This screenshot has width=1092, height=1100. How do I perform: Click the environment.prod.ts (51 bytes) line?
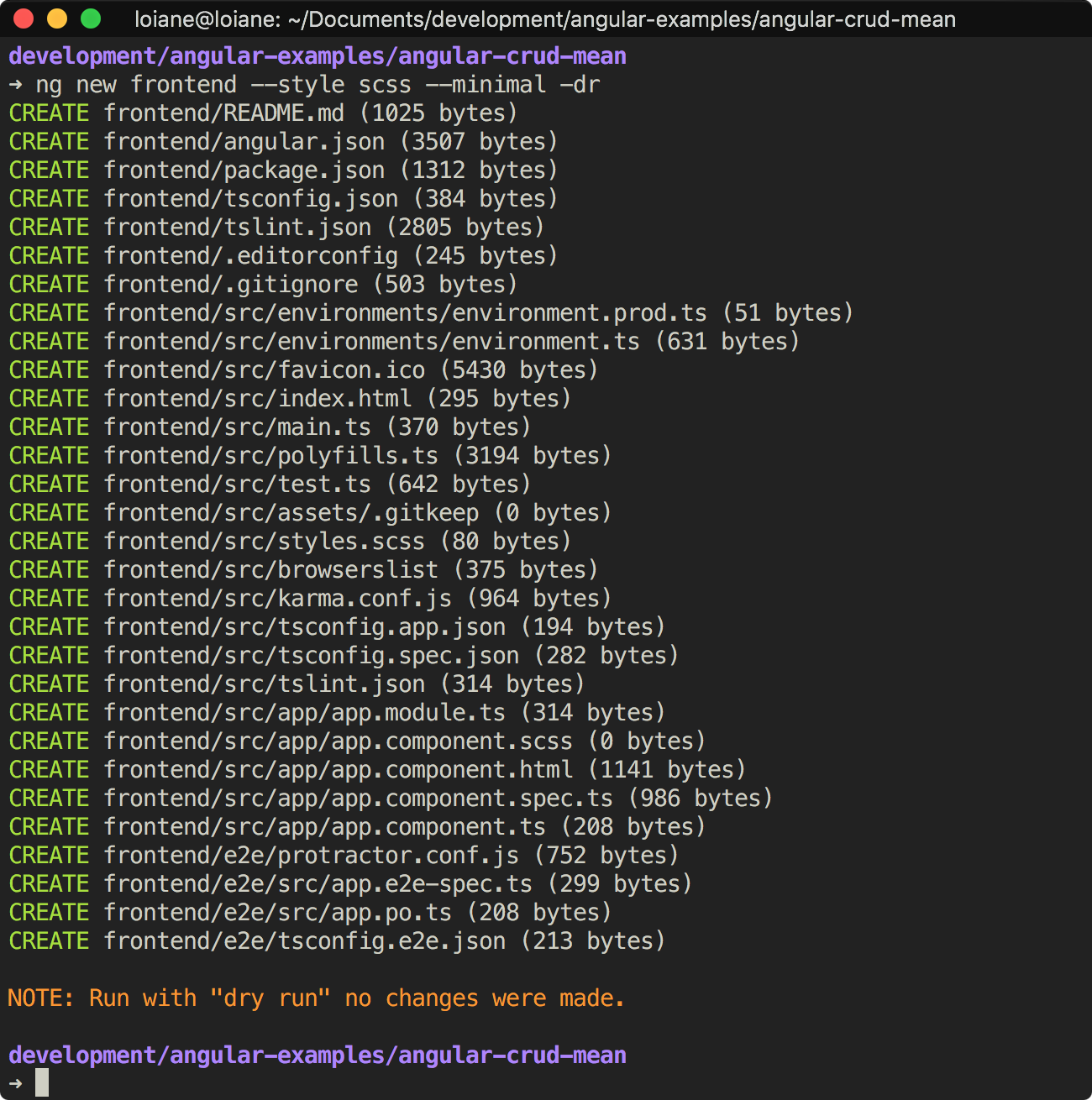431,313
